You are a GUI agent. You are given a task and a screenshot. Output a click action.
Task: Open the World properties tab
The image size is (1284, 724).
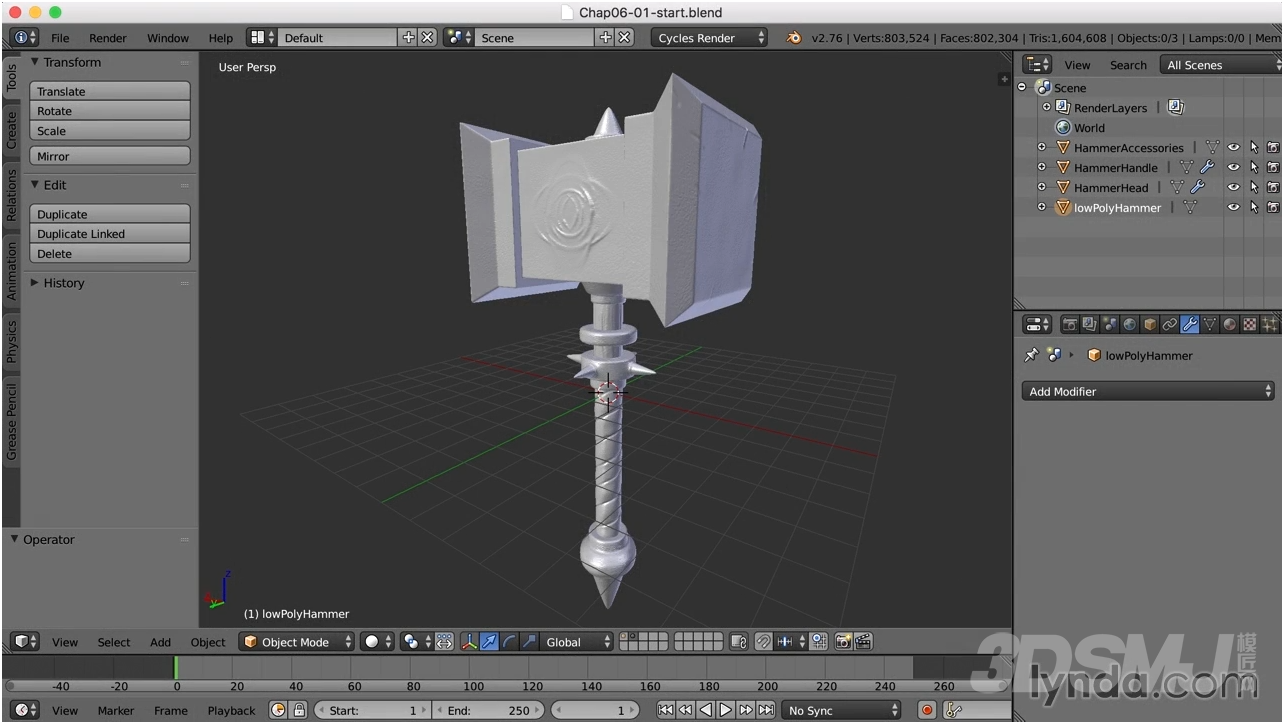[1130, 324]
